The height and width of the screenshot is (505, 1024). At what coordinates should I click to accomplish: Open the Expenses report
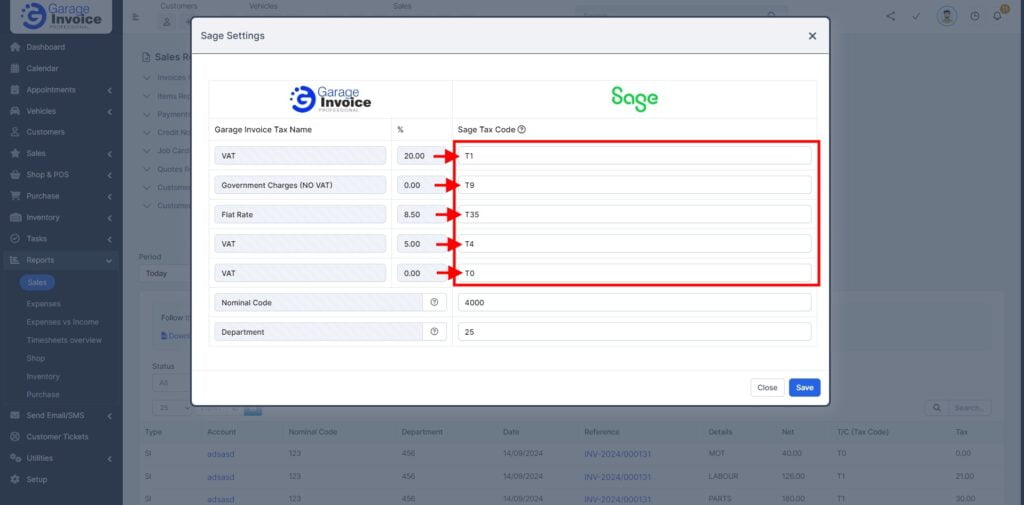point(43,304)
